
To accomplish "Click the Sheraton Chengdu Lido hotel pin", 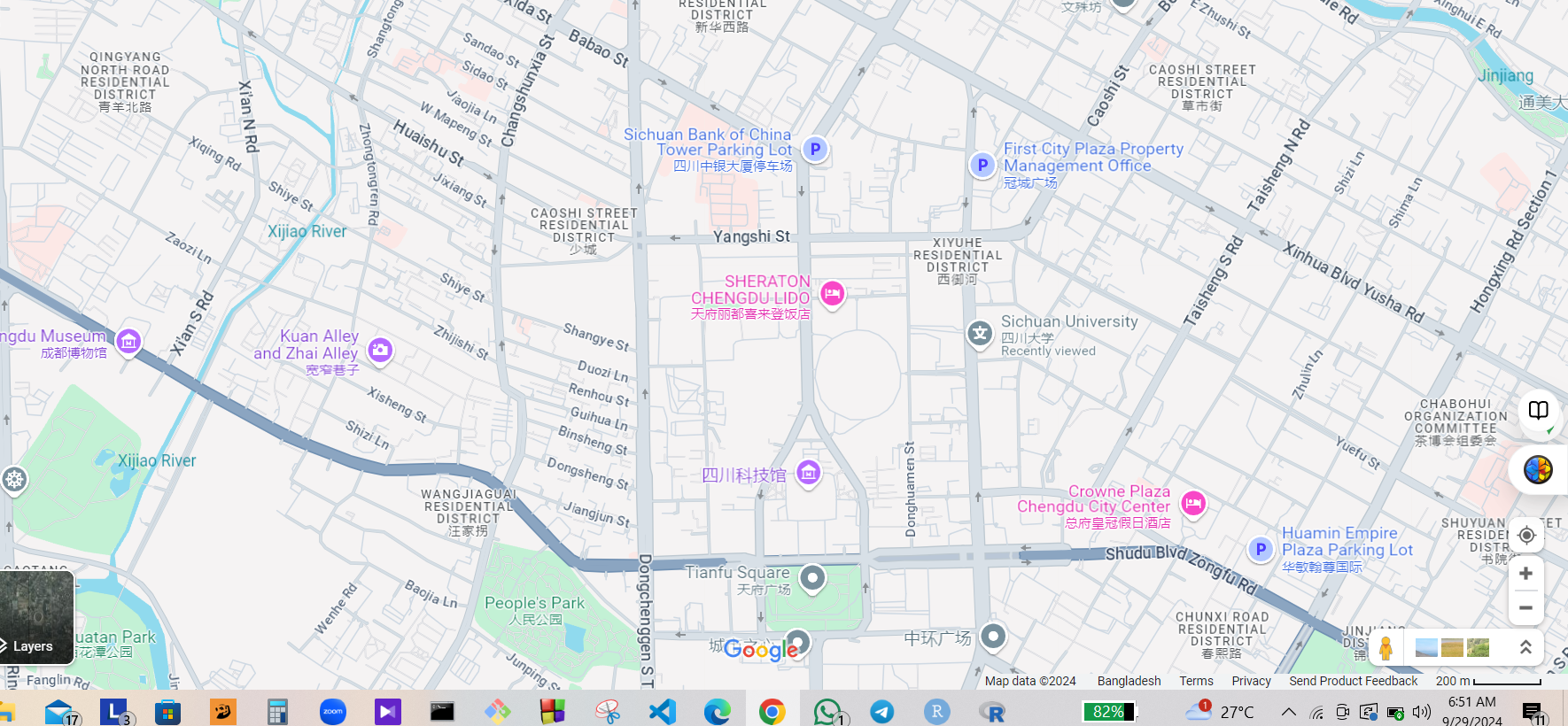I will tap(832, 293).
